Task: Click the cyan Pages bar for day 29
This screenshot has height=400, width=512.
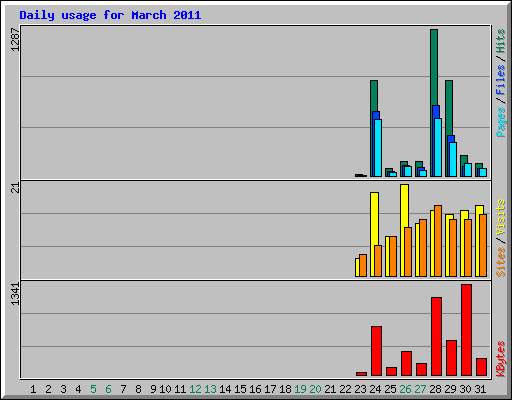Action: coord(453,159)
